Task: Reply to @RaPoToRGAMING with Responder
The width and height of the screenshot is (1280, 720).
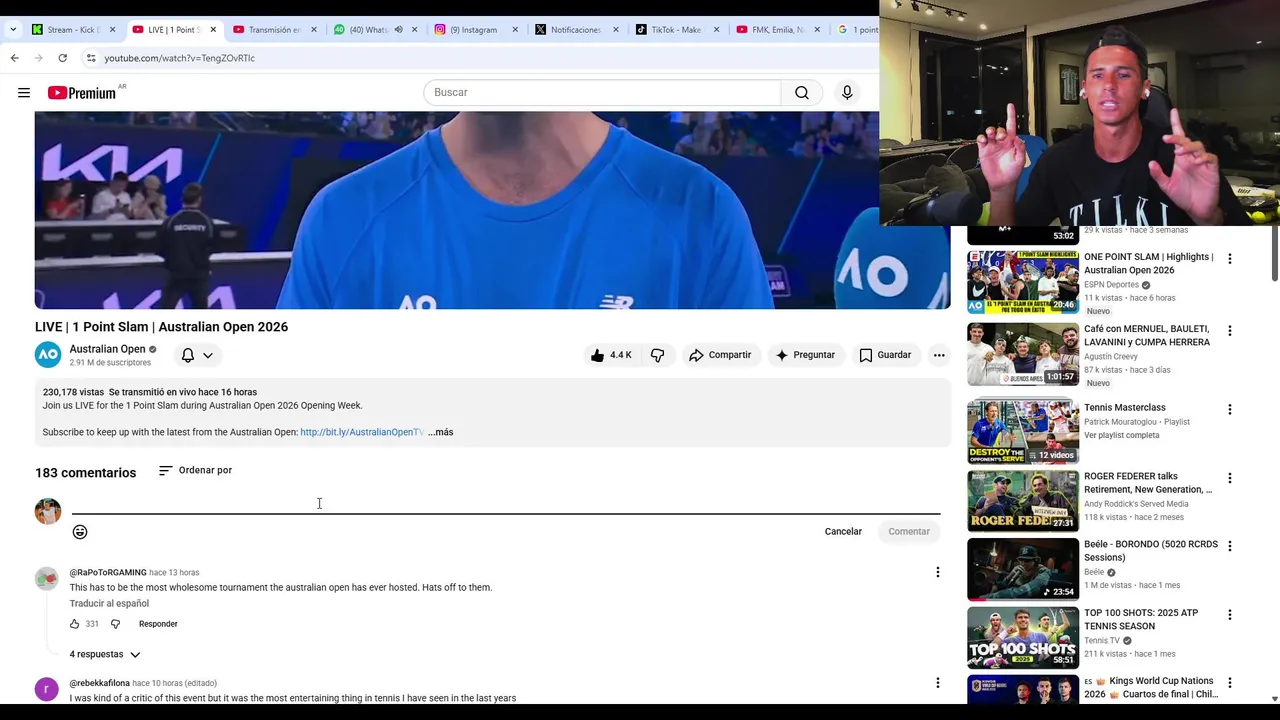Action: 158,624
